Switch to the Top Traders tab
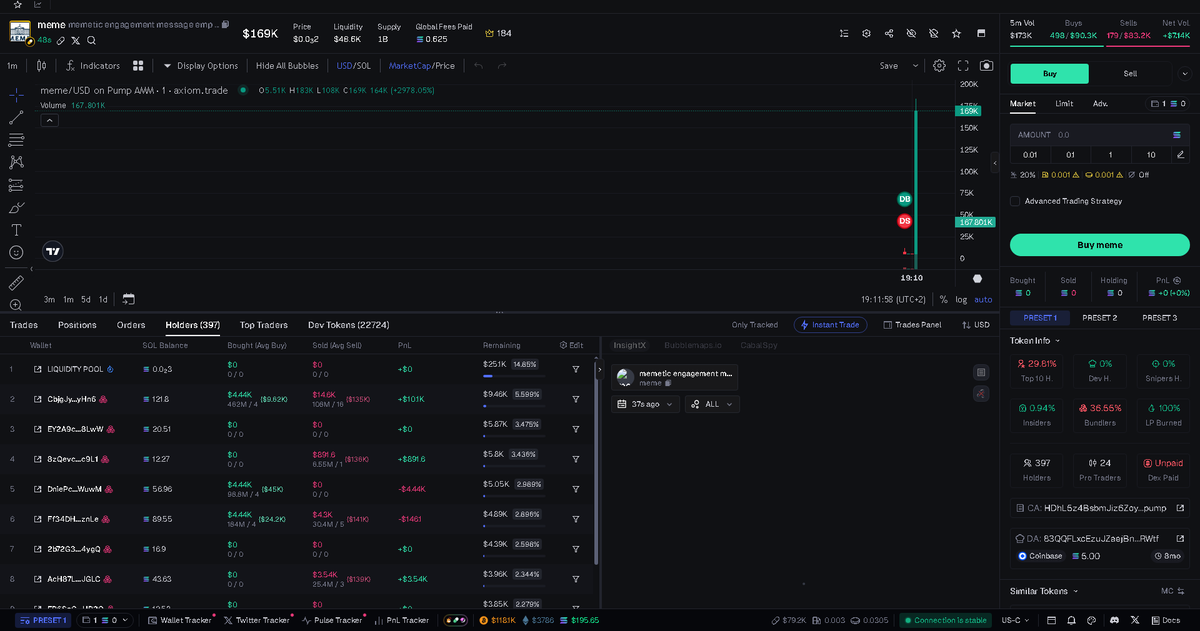Screen dimensions: 1200x631 pyautogui.click(x=264, y=325)
